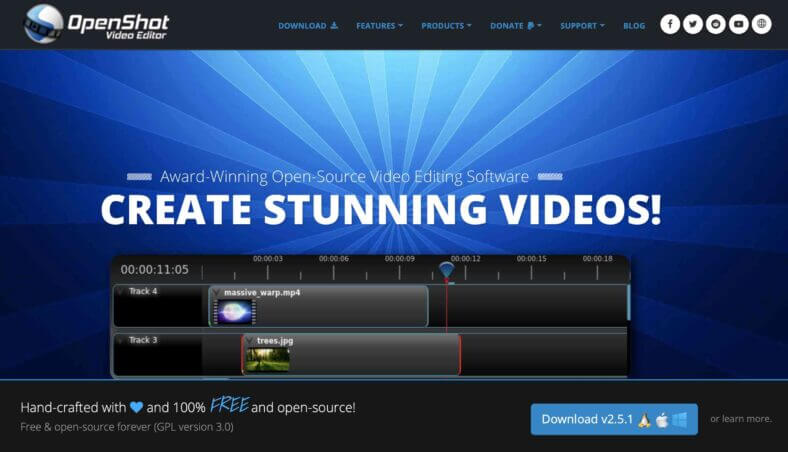Click the blue playhead marker on the timeline

(446, 270)
